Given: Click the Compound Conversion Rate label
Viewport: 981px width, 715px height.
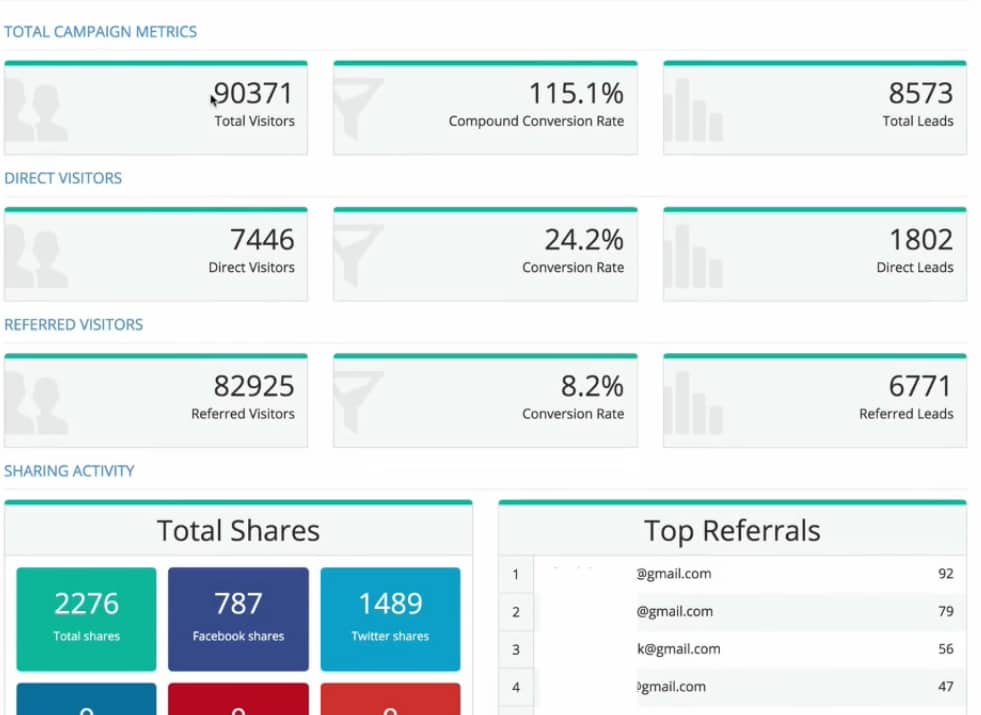Looking at the screenshot, I should coord(536,121).
